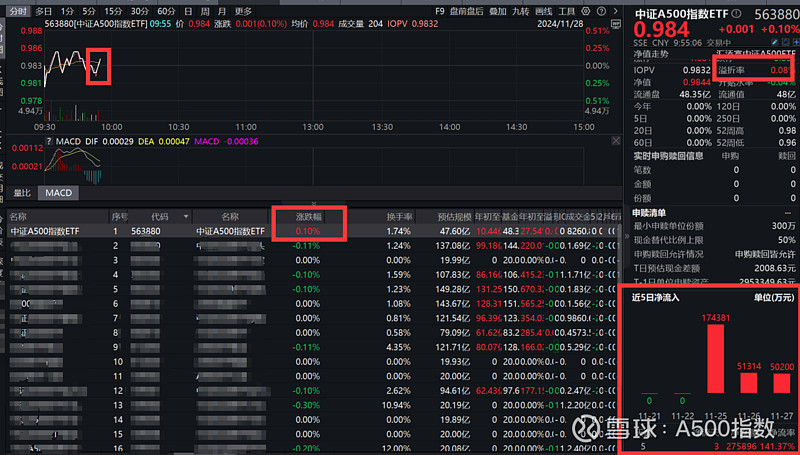Switch chart to 5分 period
Image resolution: width=800 pixels, height=455 pixels.
coord(89,11)
